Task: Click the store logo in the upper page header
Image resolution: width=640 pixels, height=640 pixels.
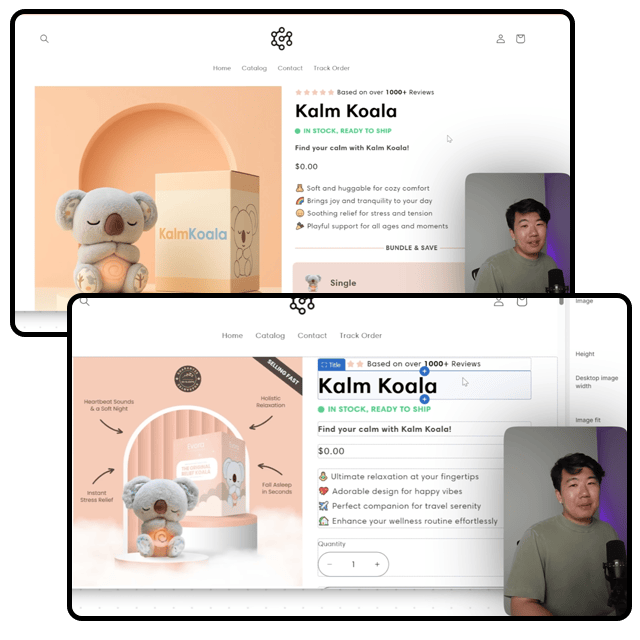Action: tap(282, 39)
